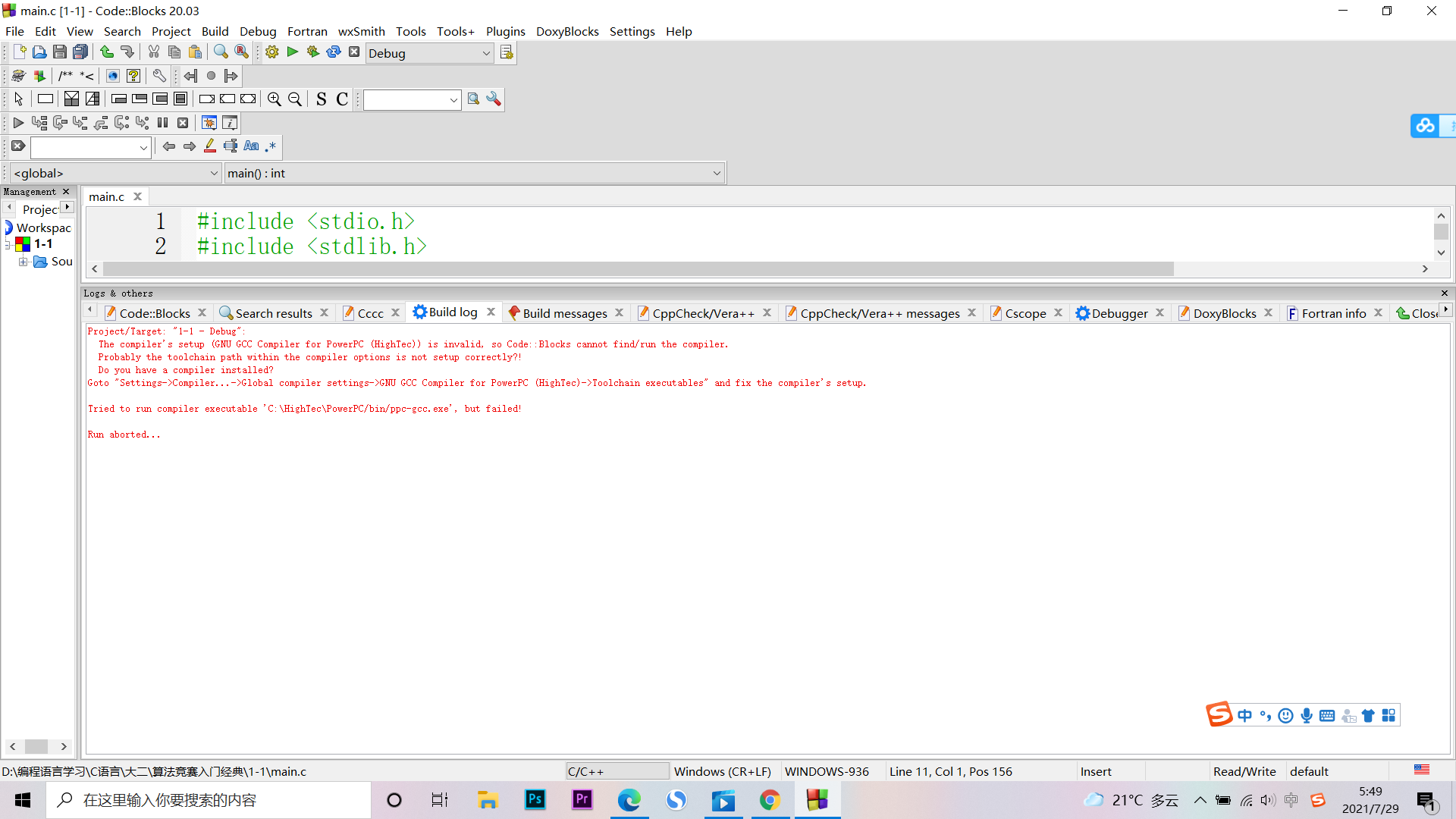Pause the debugger
1456x819 pixels.
[x=162, y=123]
